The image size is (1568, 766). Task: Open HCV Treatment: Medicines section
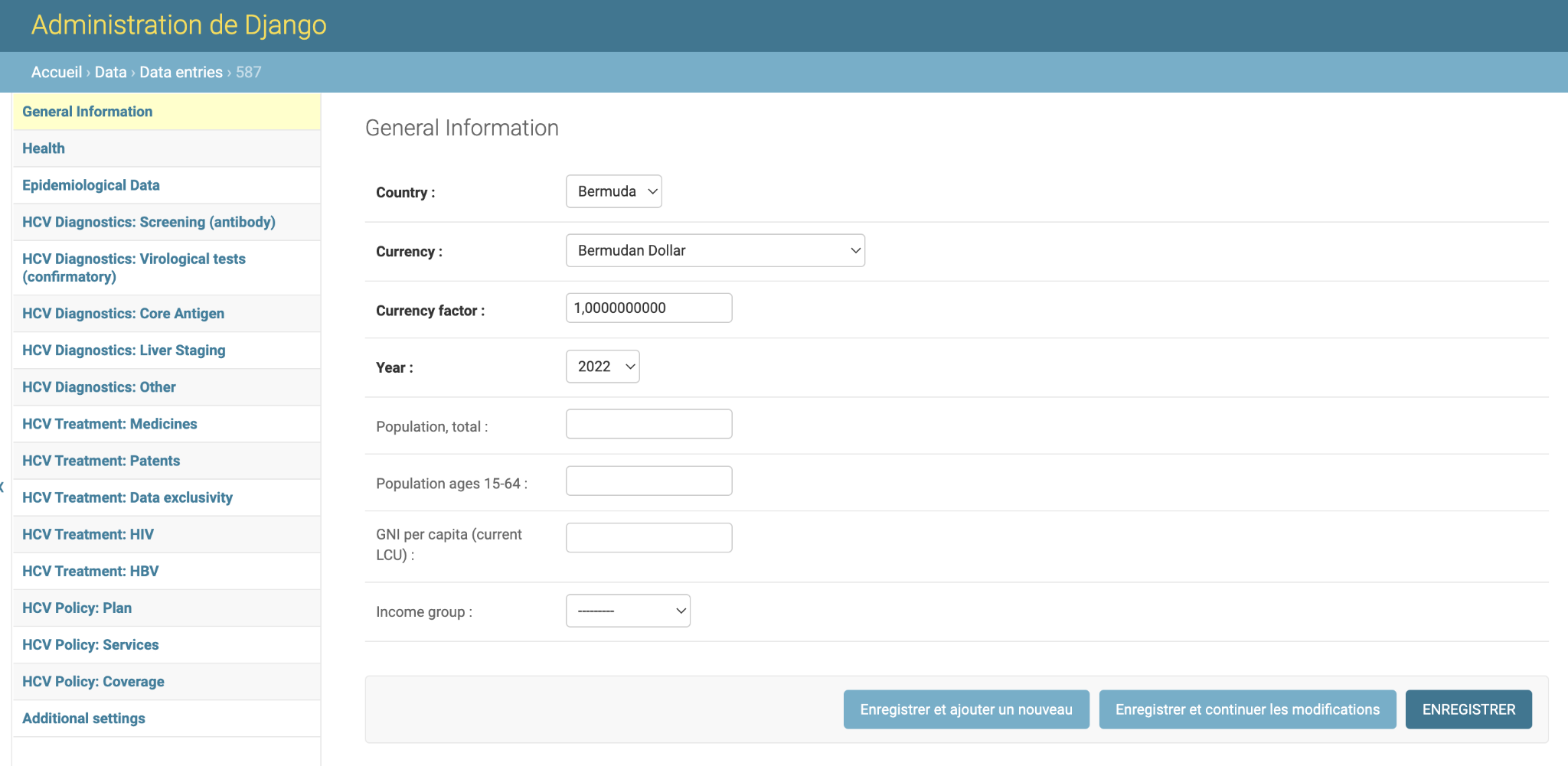click(109, 424)
